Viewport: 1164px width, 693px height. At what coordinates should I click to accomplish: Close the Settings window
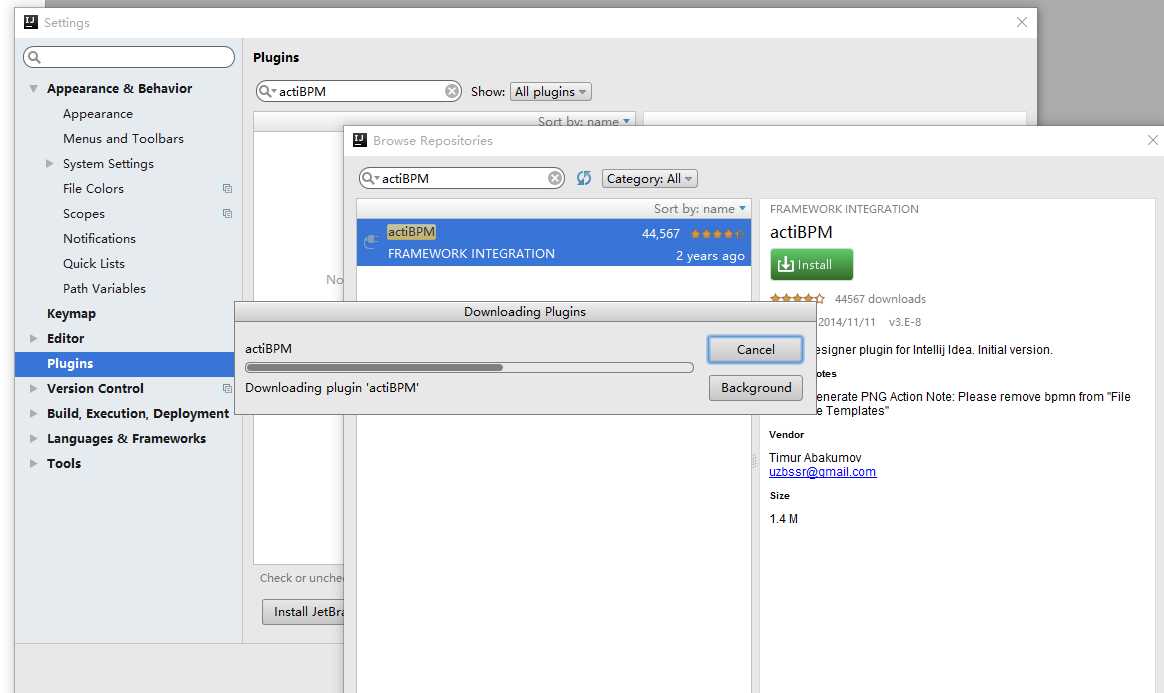coord(1021,22)
